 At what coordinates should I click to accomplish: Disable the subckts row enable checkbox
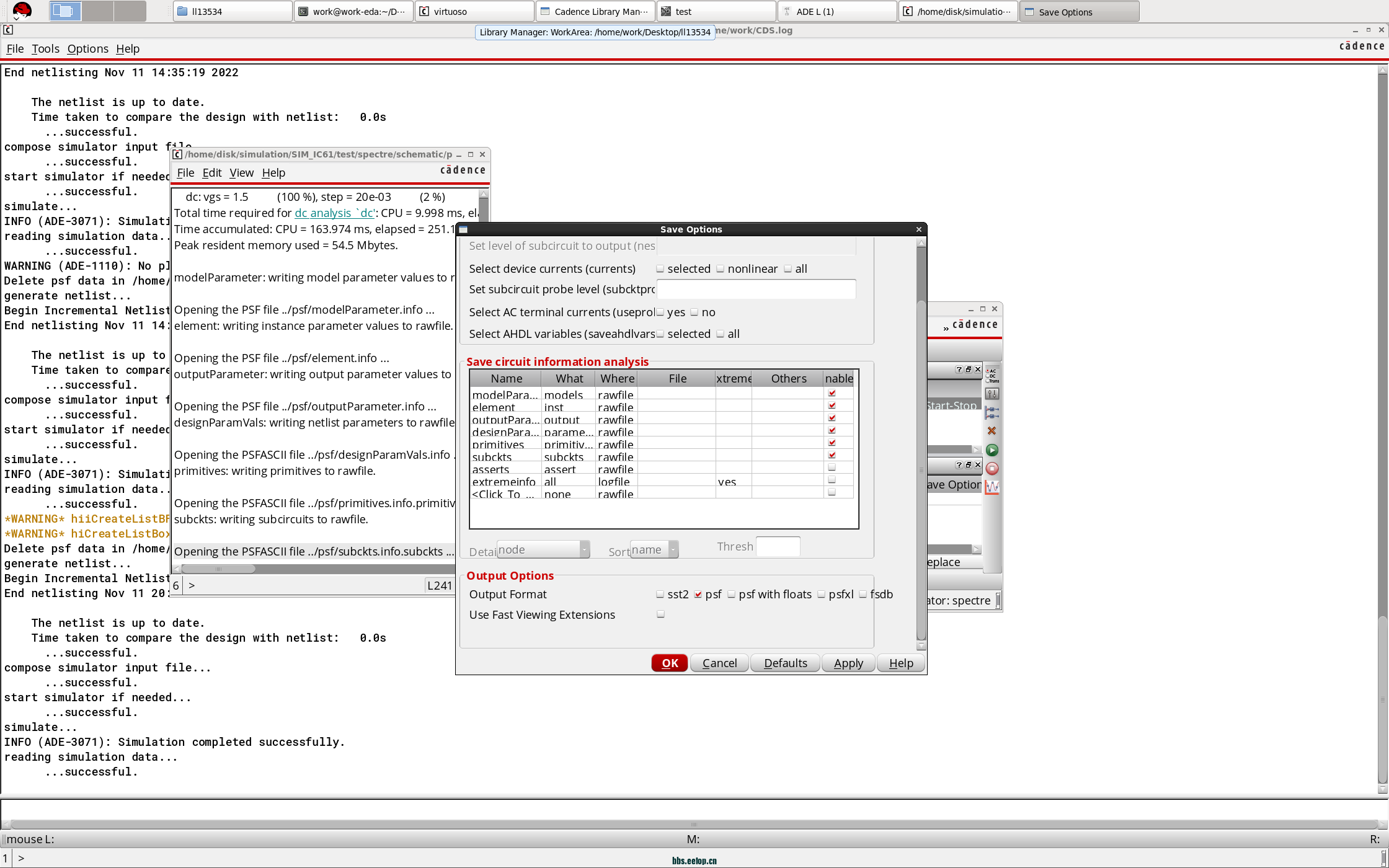point(832,455)
